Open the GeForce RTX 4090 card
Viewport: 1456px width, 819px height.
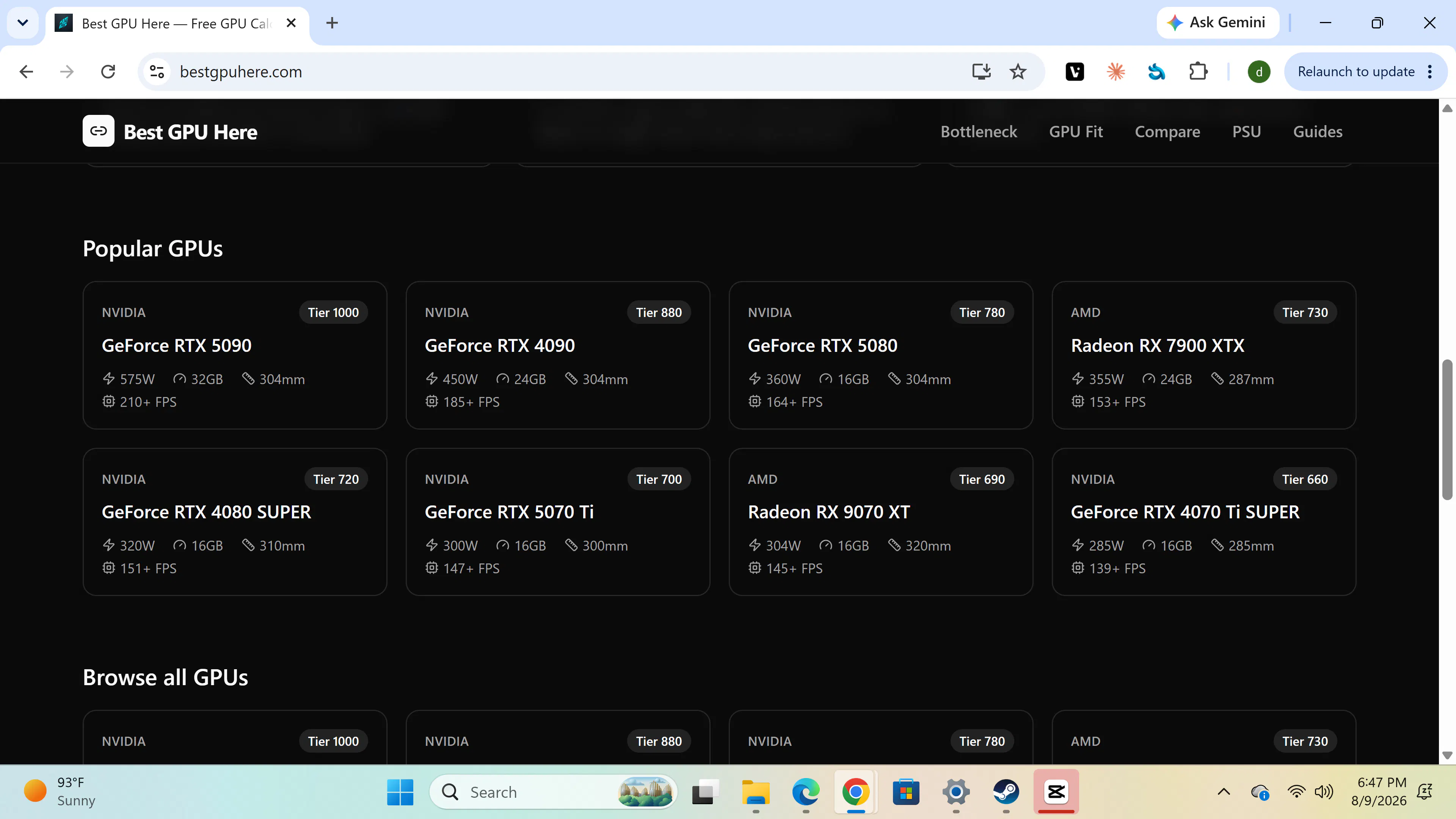coord(558,355)
